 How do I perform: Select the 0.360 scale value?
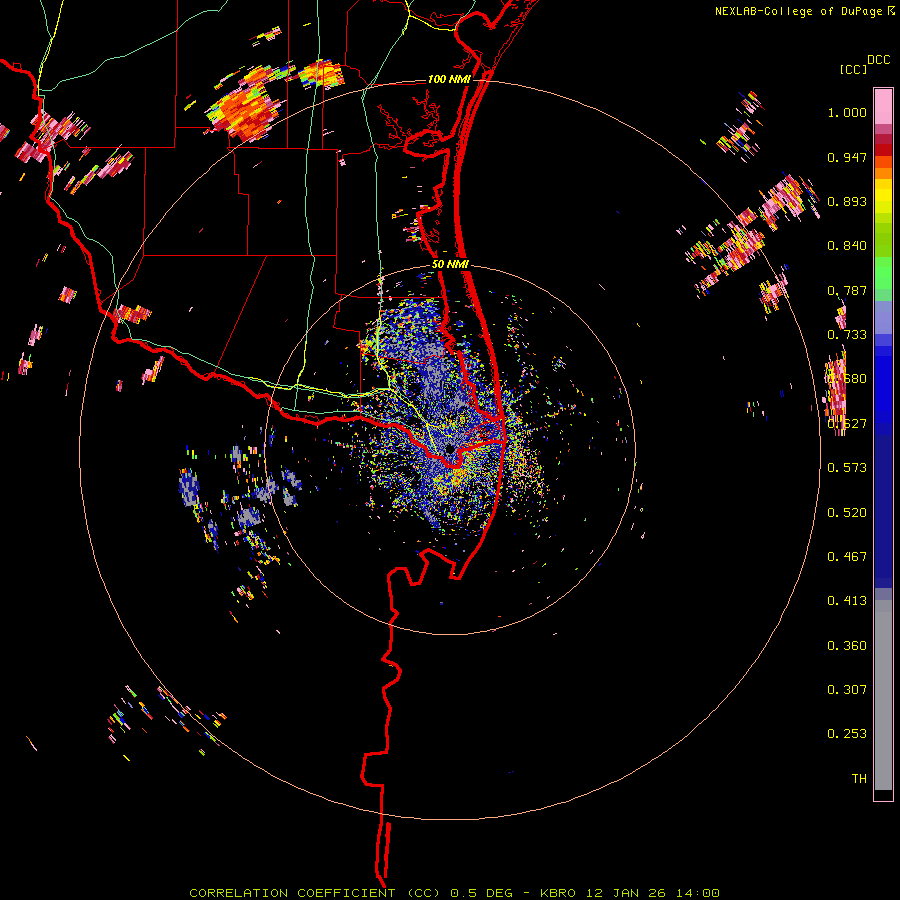coord(847,646)
